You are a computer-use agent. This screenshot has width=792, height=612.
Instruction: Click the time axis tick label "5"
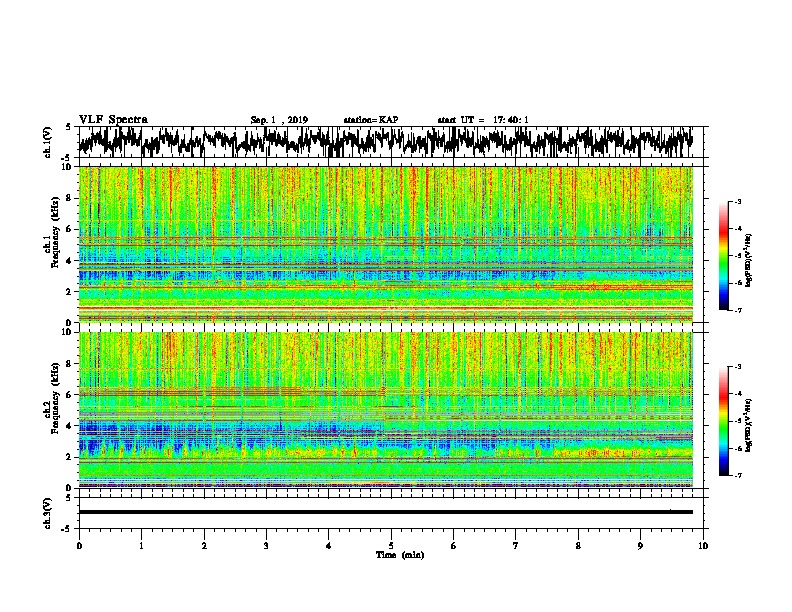(391, 546)
